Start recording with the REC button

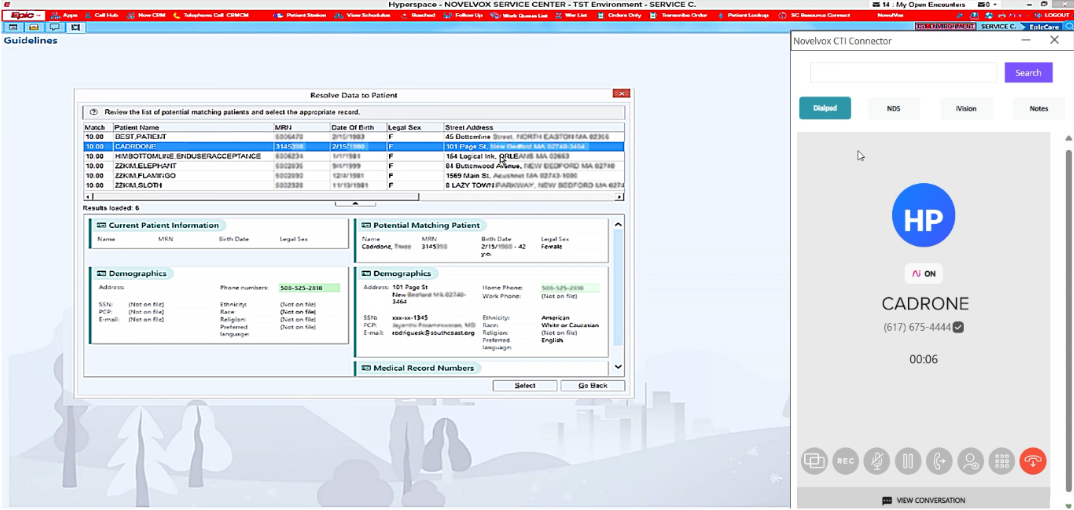845,461
